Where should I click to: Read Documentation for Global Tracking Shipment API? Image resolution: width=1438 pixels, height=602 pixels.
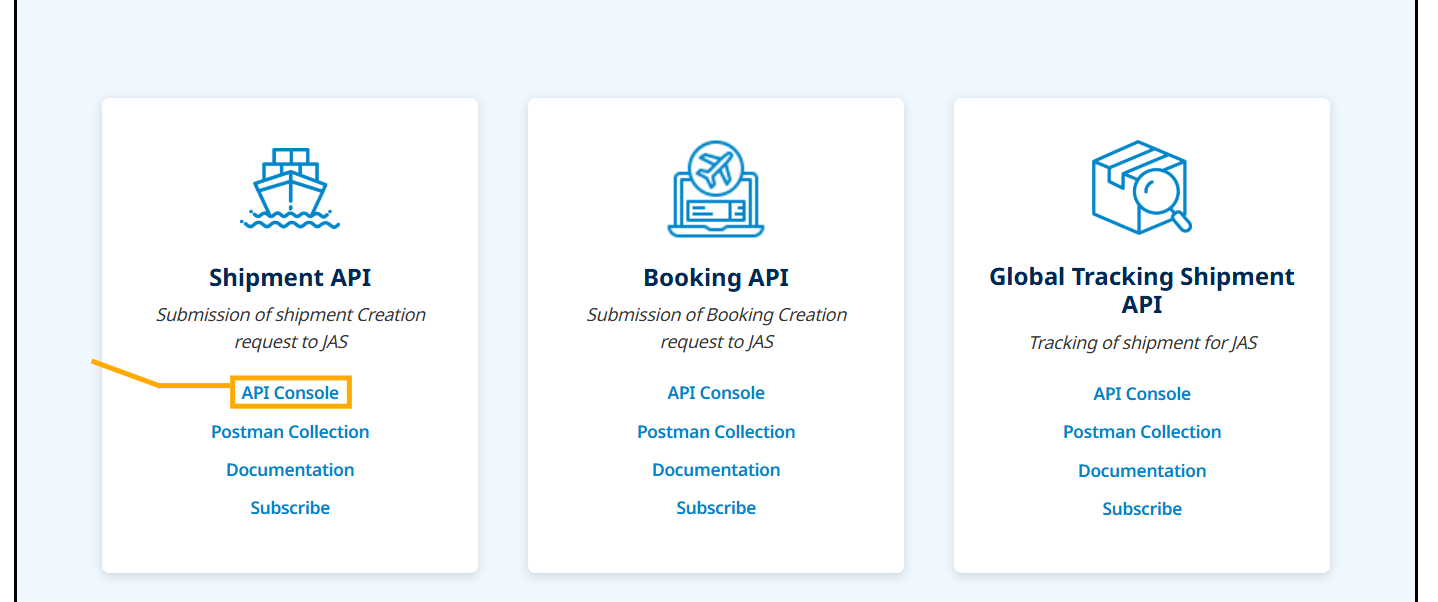[x=1142, y=471]
